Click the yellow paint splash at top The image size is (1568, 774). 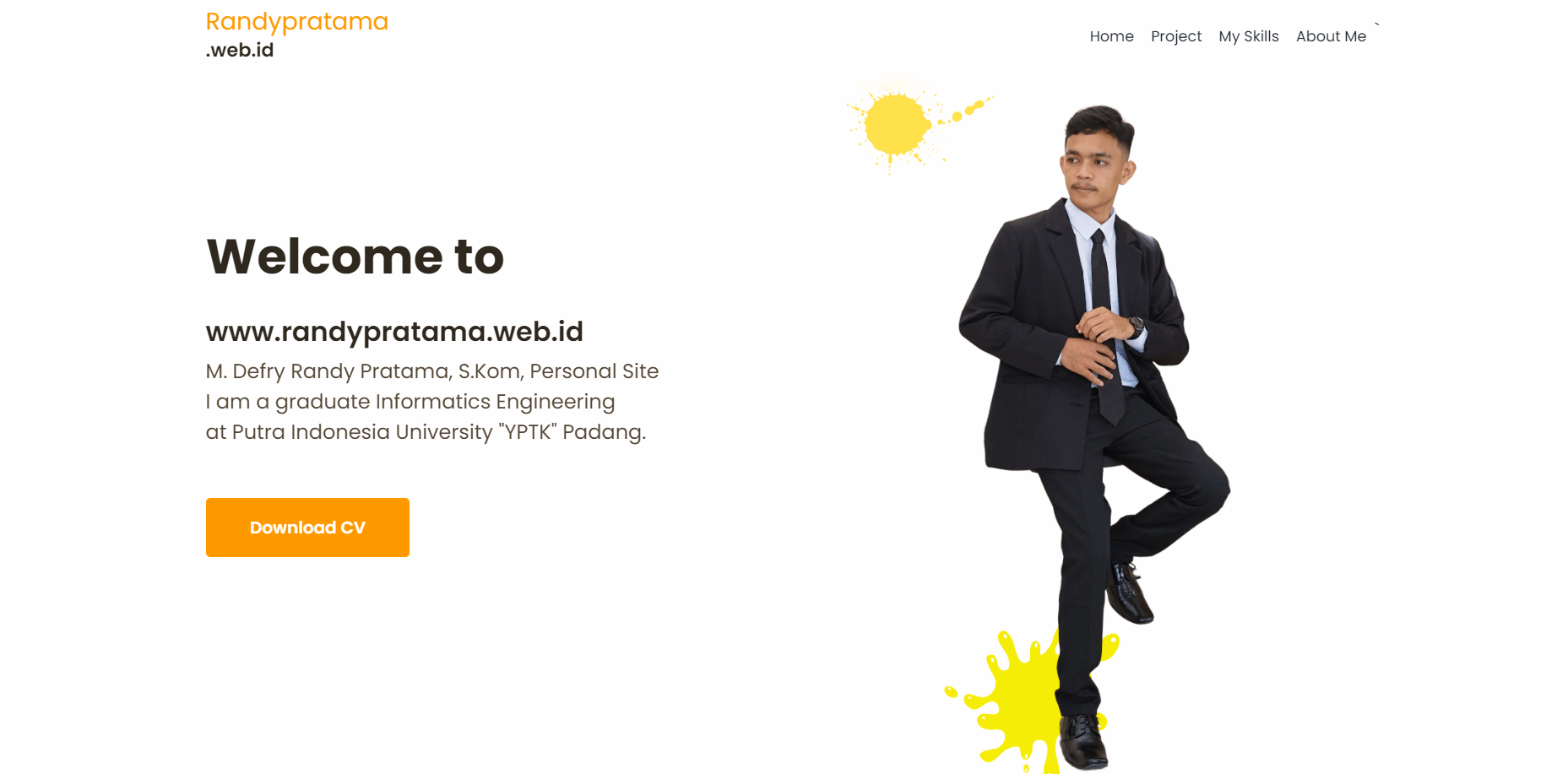[896, 125]
